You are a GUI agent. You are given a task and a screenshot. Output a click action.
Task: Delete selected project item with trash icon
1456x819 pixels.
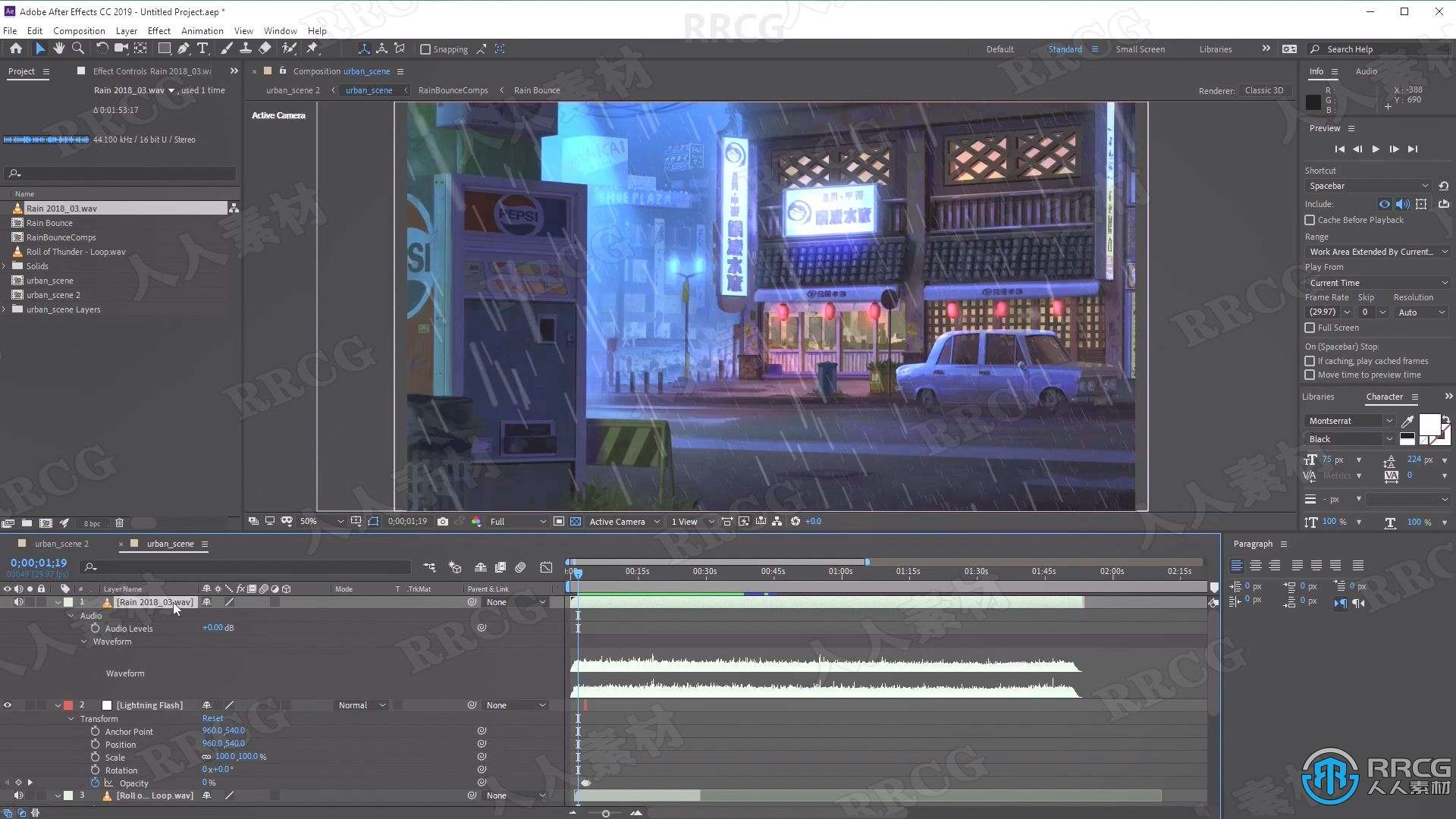(119, 522)
